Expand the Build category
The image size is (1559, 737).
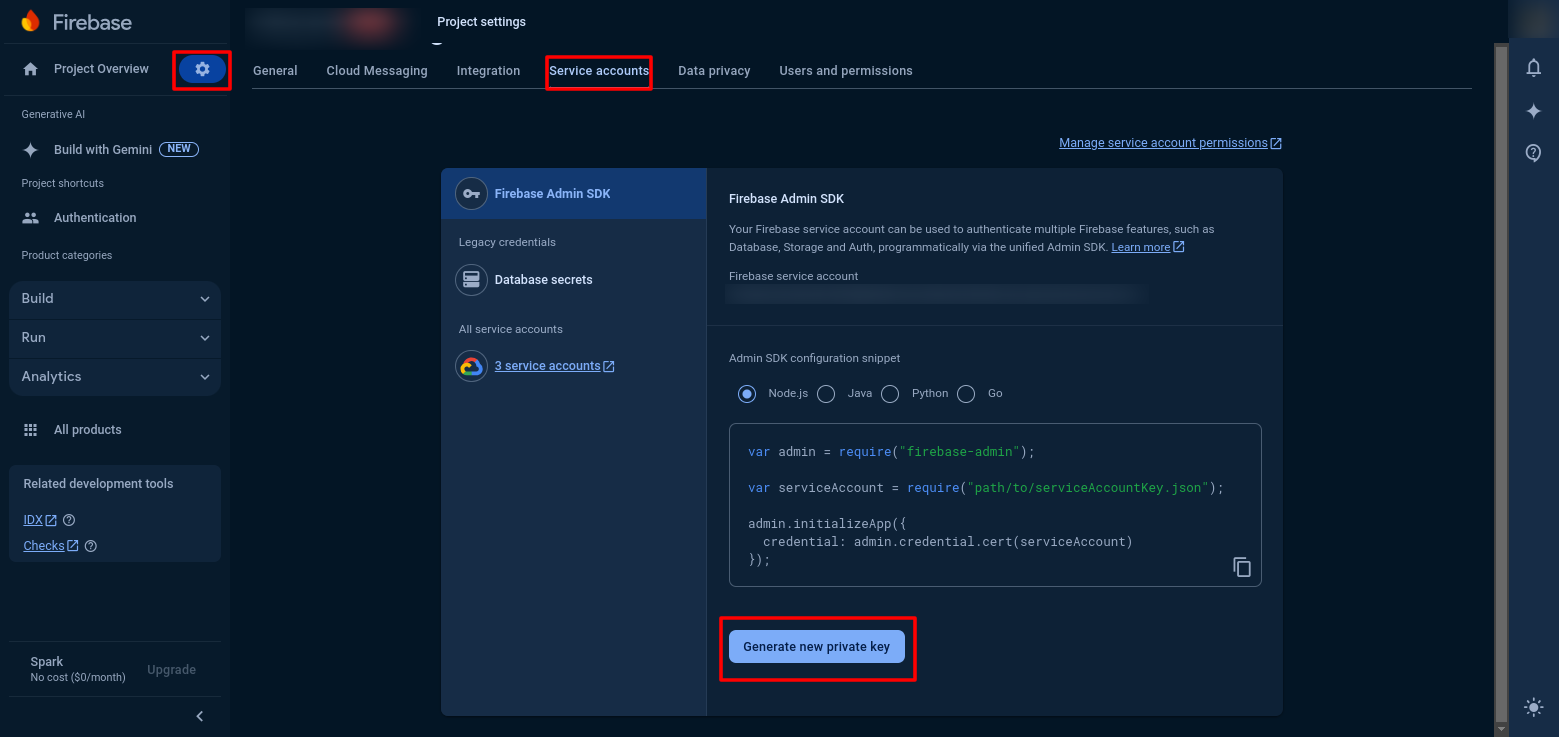click(x=115, y=299)
